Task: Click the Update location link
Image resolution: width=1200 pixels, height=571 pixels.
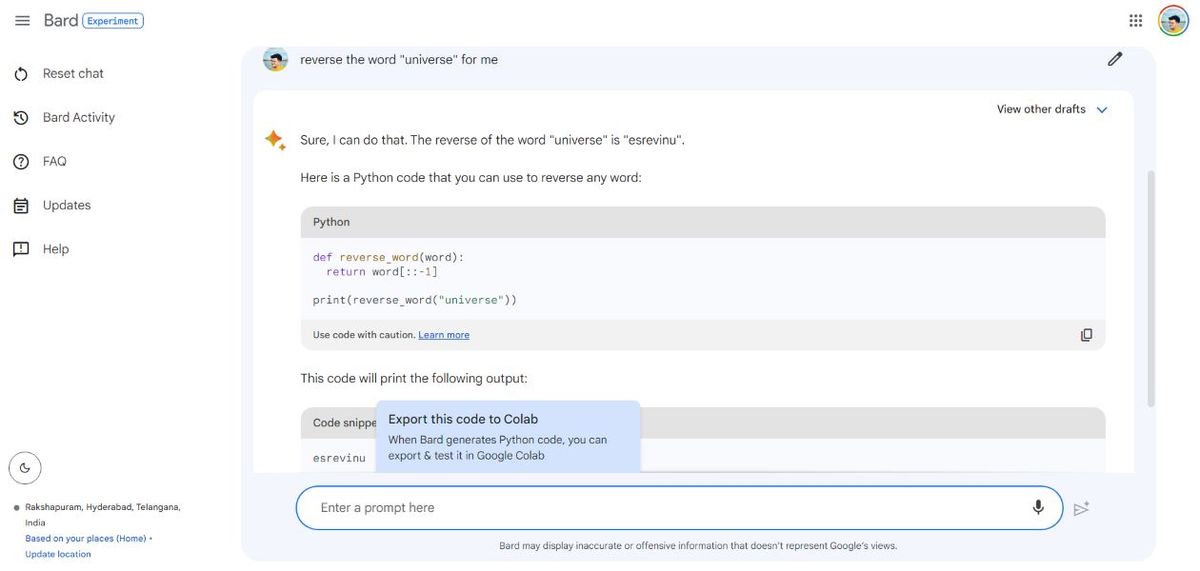Action: click(58, 554)
